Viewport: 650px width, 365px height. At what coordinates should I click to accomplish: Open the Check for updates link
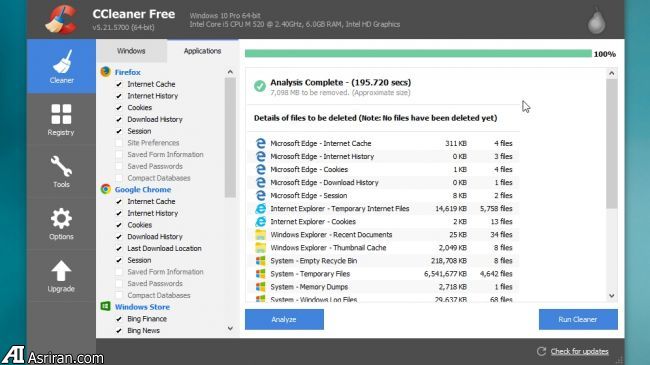(x=579, y=352)
